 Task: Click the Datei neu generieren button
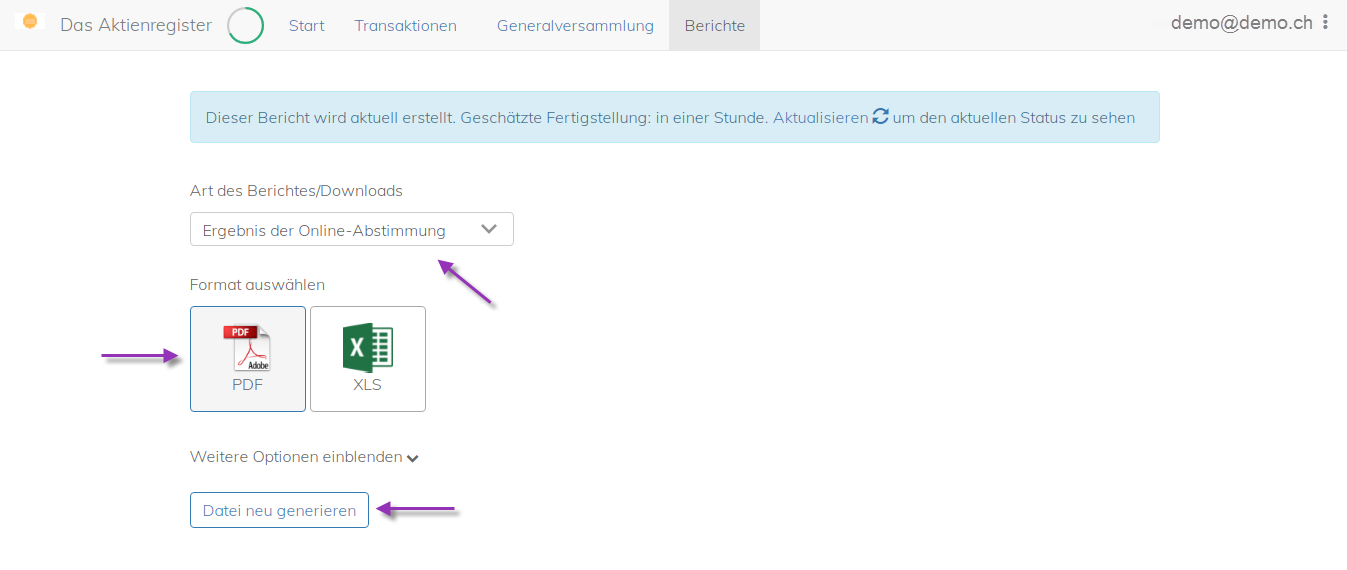click(279, 510)
